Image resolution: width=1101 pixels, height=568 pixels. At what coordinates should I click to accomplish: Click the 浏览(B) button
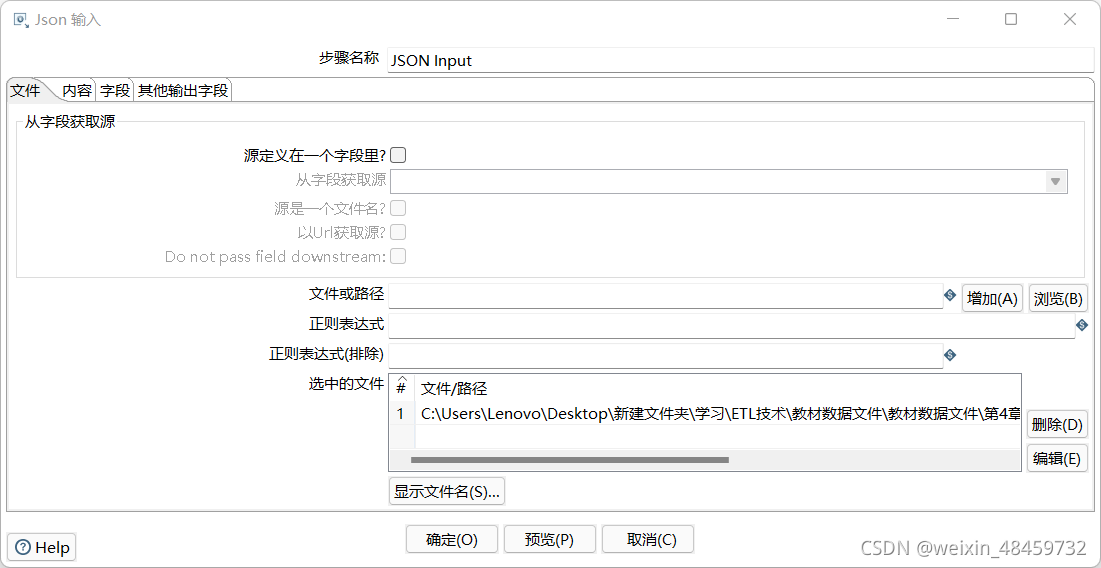click(x=1058, y=298)
